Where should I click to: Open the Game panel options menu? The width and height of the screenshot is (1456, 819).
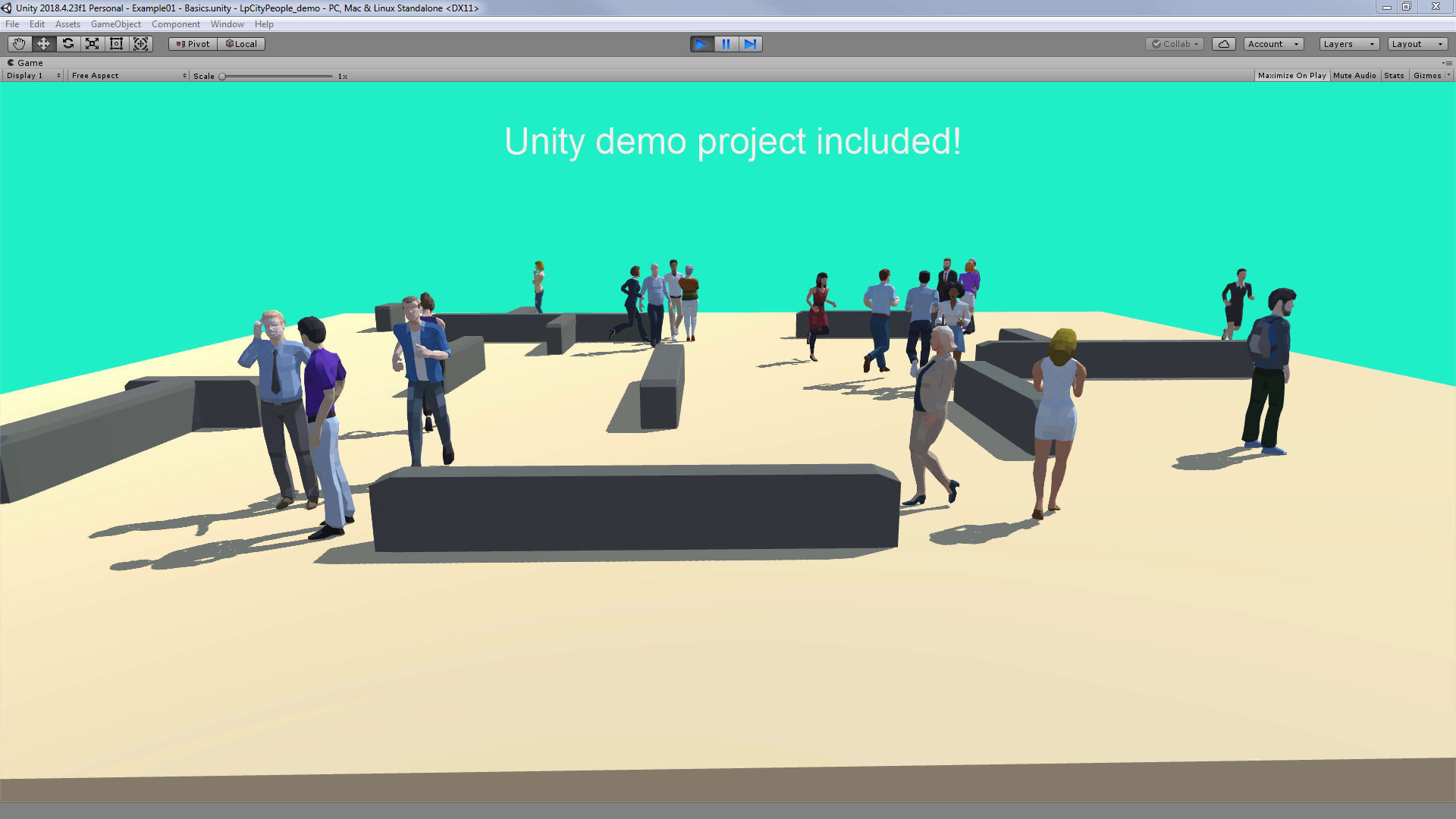click(1447, 63)
